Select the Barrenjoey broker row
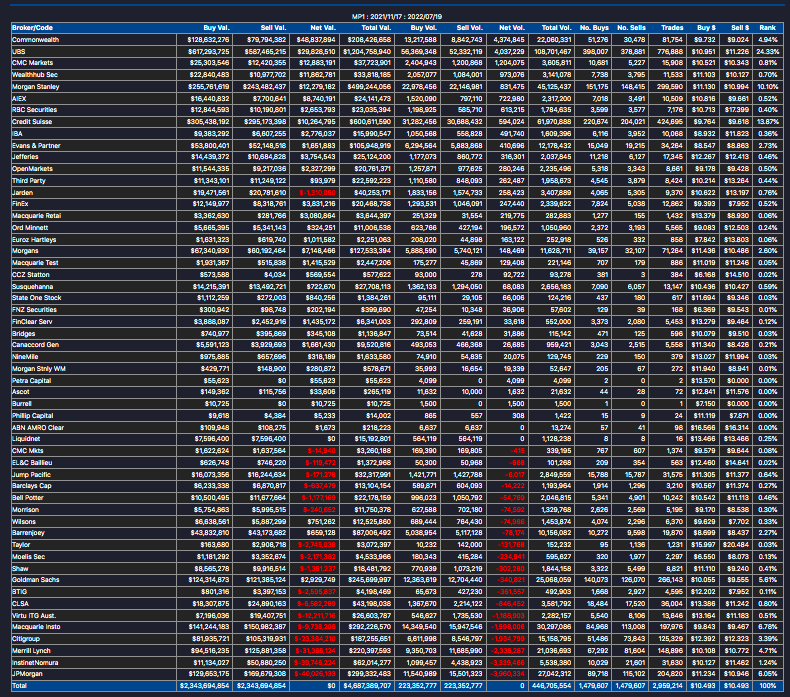Screen dimensions: 790x697 point(397,533)
